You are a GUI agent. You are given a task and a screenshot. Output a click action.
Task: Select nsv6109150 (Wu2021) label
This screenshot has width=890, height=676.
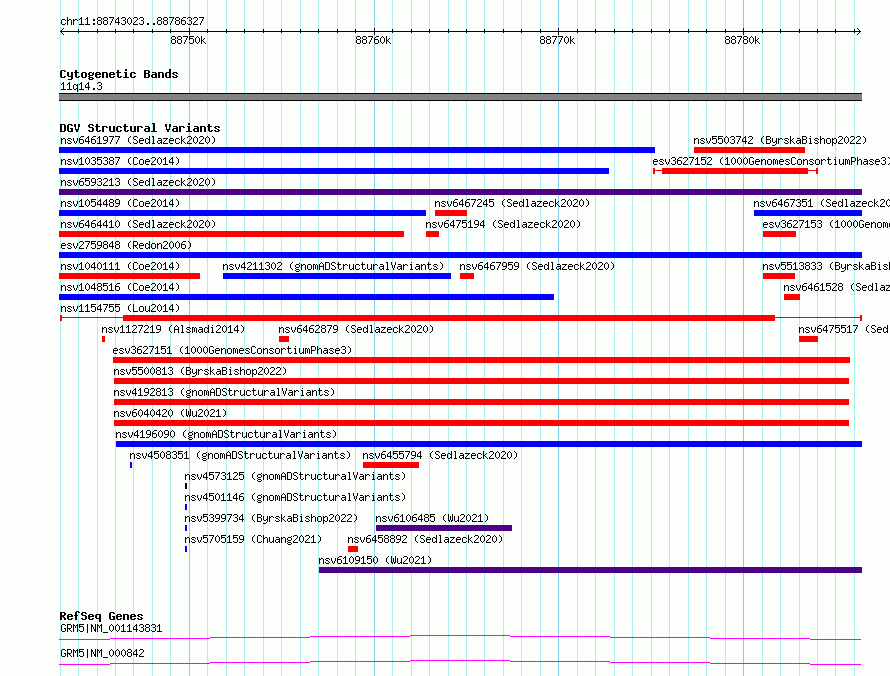375,560
